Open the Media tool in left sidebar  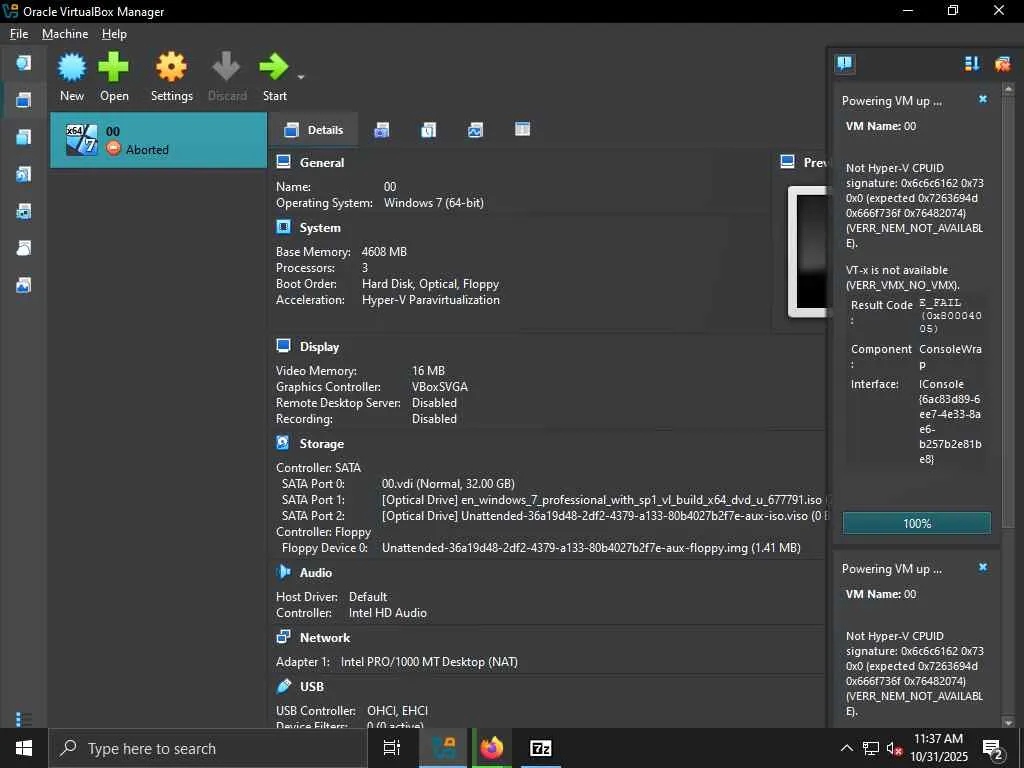[x=24, y=174]
